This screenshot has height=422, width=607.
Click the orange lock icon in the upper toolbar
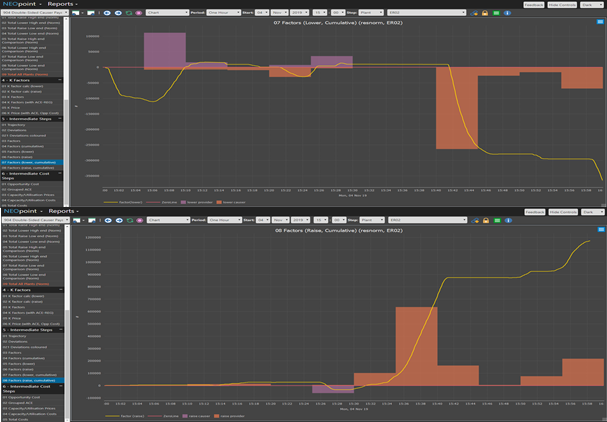tap(483, 14)
